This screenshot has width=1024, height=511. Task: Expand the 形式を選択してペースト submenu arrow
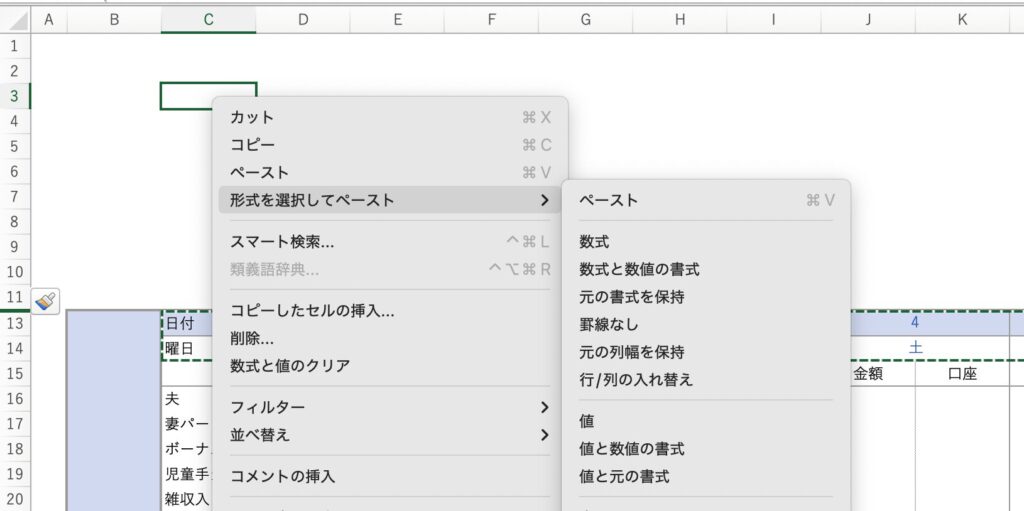tap(544, 201)
